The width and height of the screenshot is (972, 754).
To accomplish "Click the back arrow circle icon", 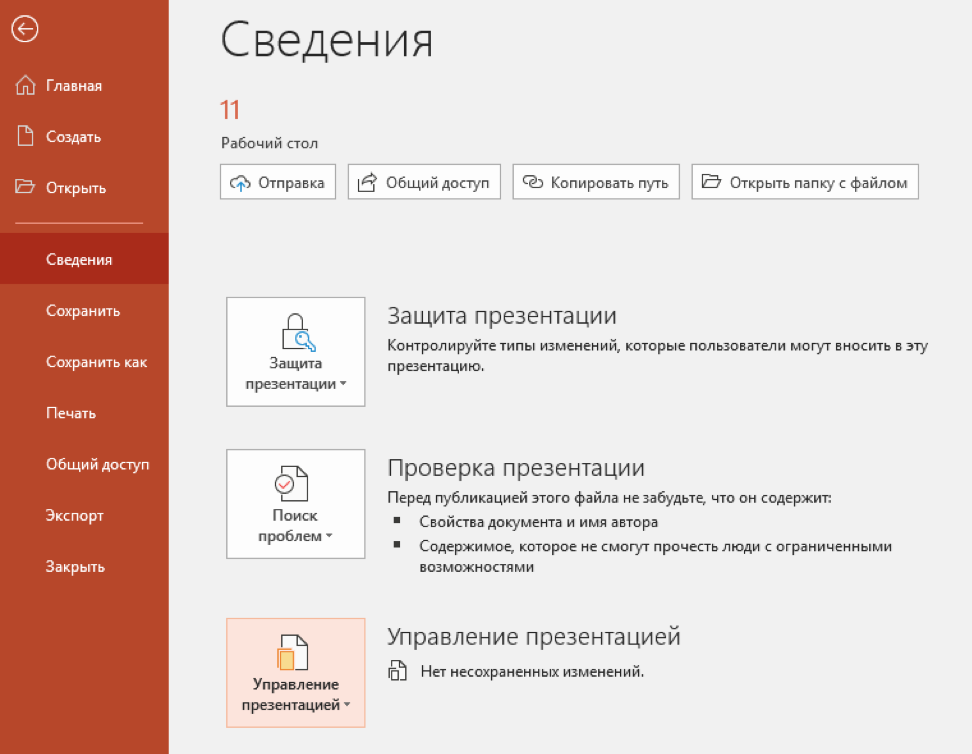I will click(25, 29).
